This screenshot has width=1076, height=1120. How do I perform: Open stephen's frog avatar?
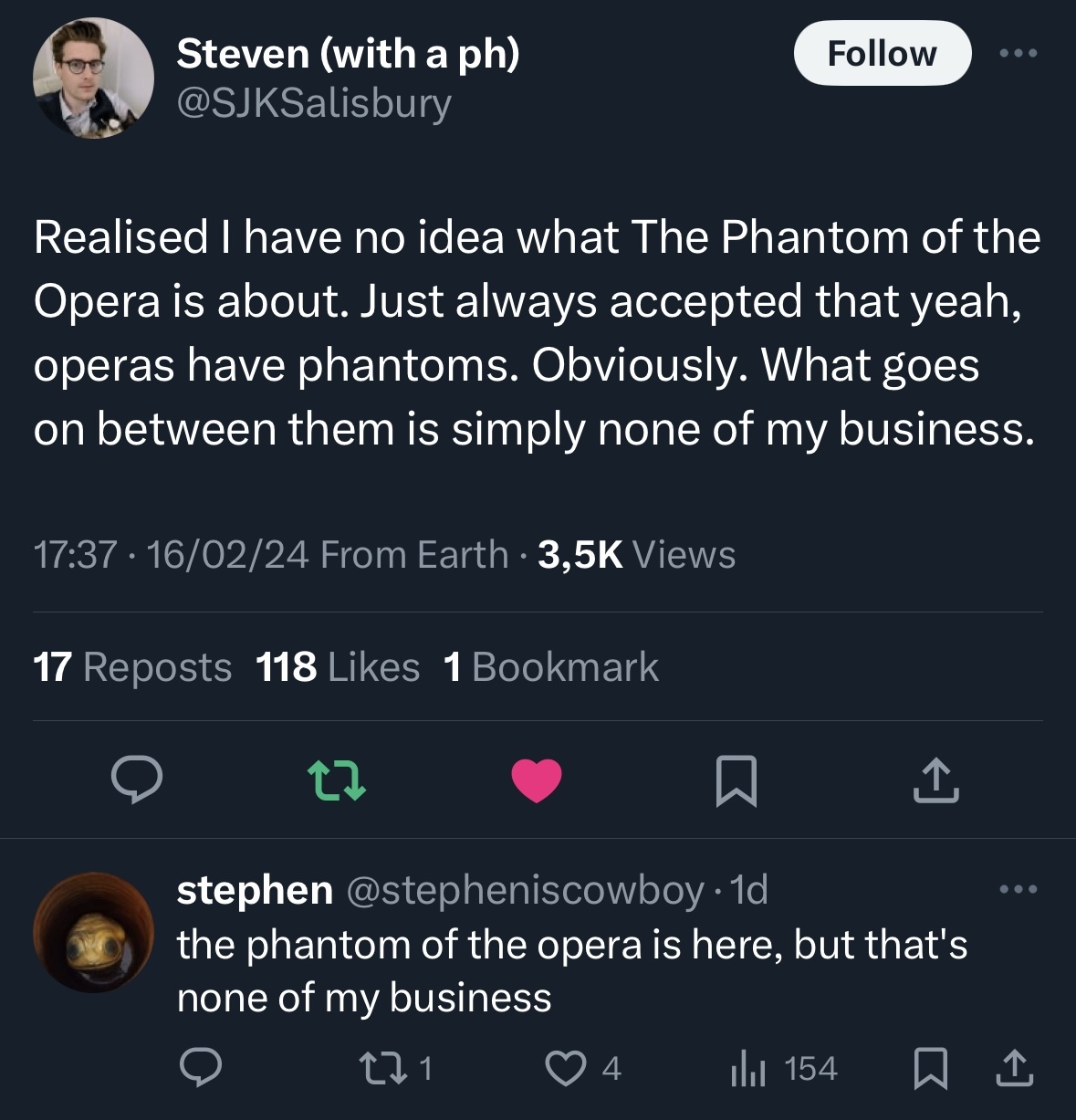[x=93, y=932]
